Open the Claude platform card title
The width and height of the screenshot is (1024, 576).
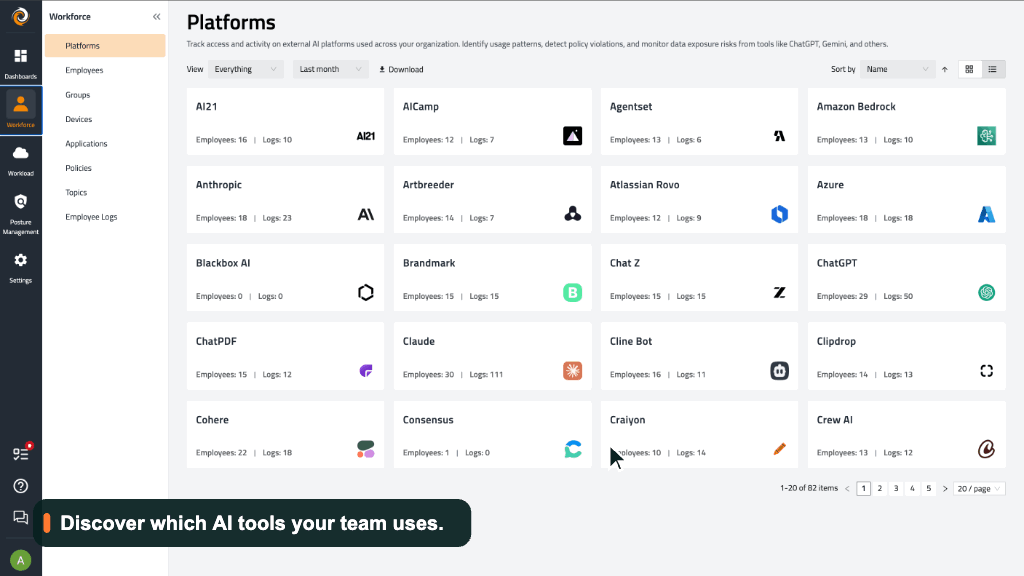click(419, 342)
